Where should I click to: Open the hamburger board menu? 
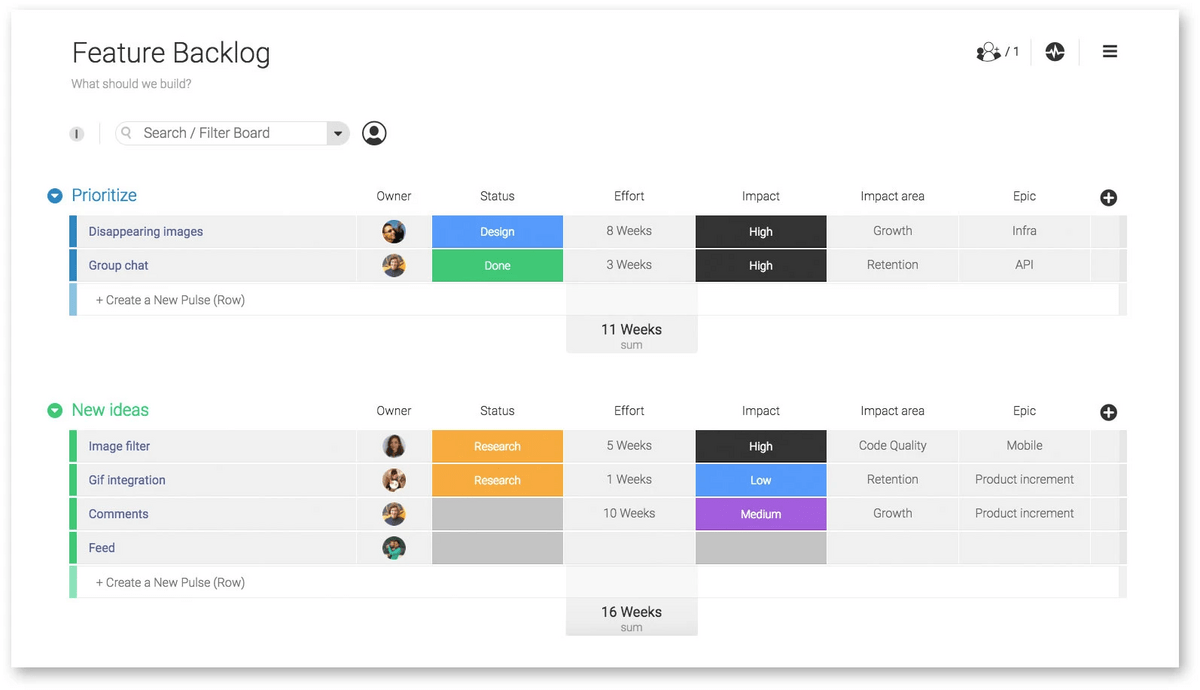(x=1110, y=52)
